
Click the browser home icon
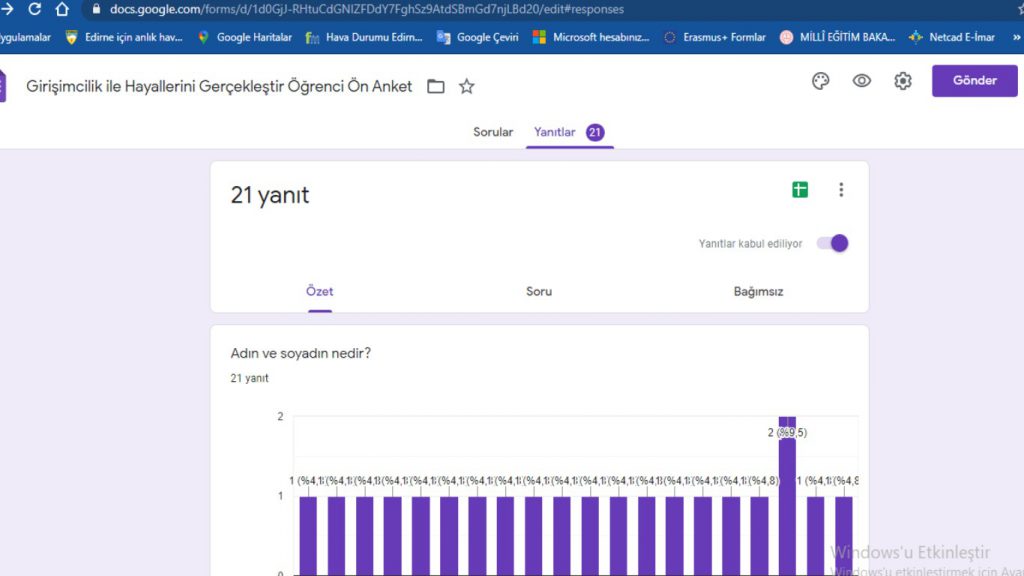coord(62,9)
